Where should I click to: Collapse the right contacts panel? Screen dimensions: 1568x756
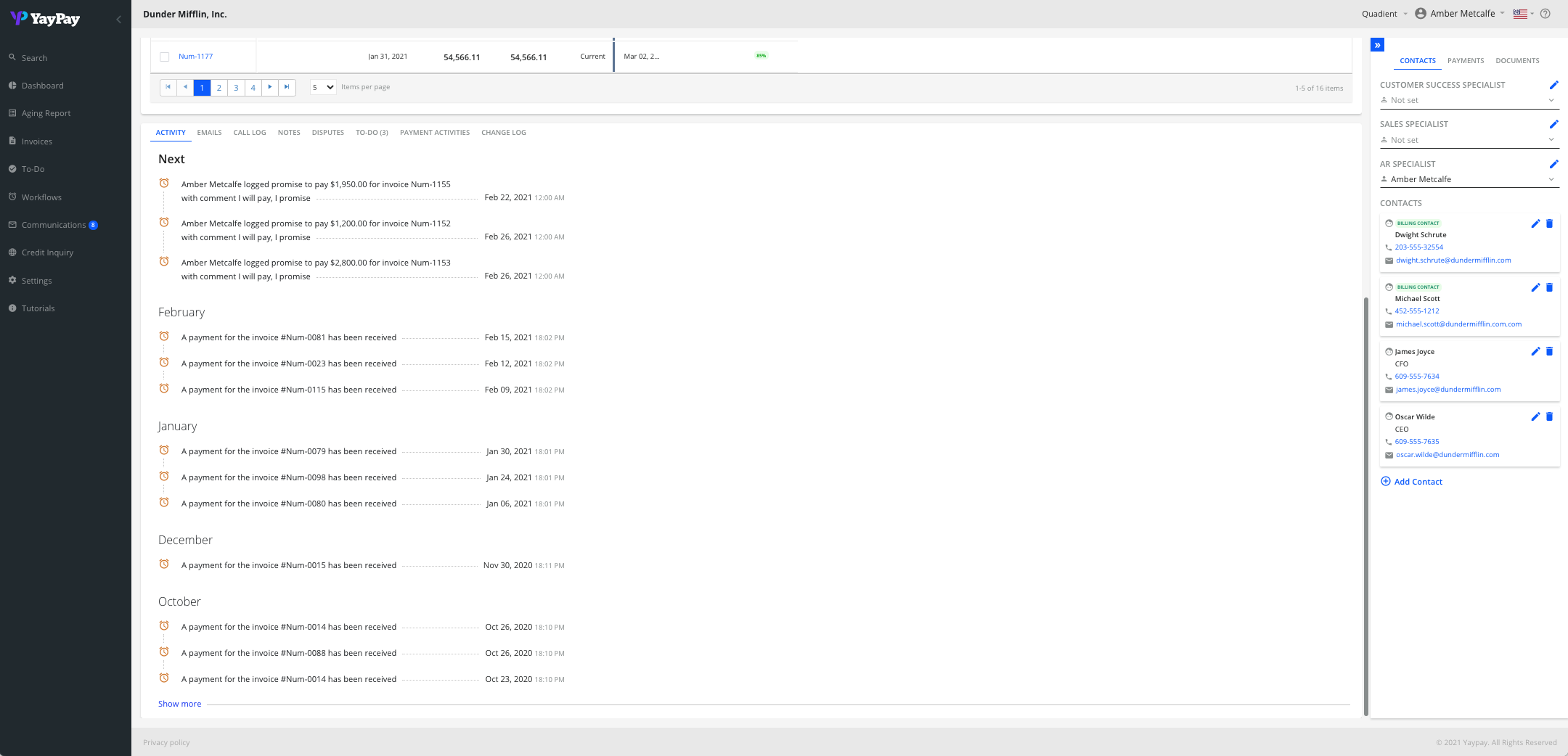tap(1377, 45)
